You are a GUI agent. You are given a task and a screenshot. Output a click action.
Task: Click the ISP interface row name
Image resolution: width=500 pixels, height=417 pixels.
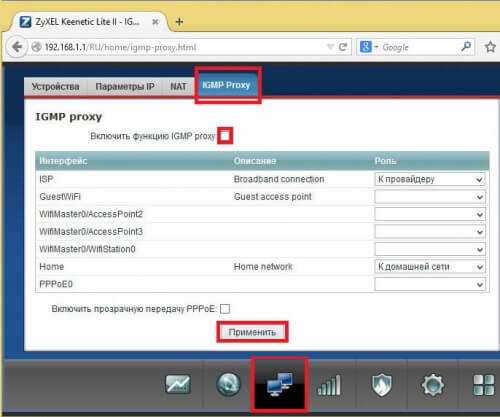pyautogui.click(x=46, y=179)
